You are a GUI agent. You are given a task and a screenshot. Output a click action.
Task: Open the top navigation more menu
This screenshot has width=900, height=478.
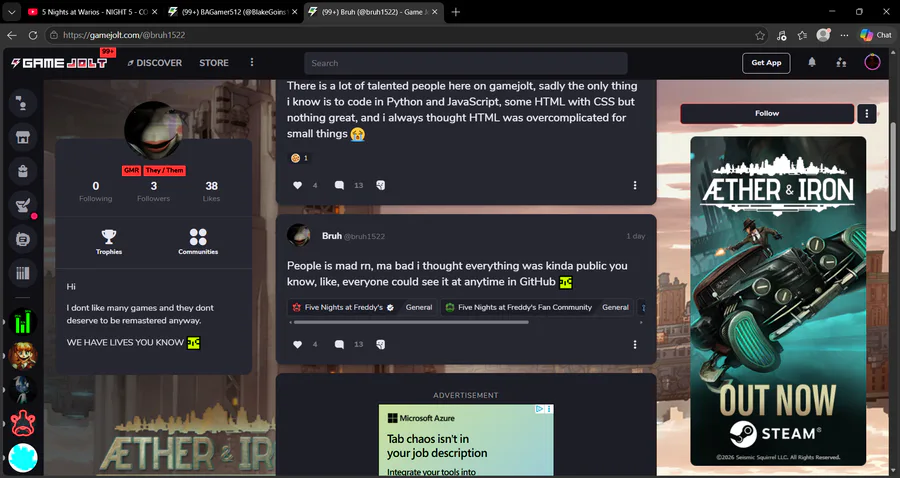click(x=251, y=62)
